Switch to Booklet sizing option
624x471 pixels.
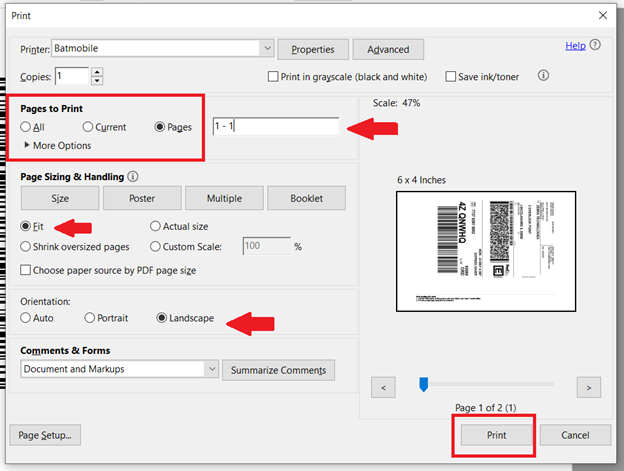(306, 198)
